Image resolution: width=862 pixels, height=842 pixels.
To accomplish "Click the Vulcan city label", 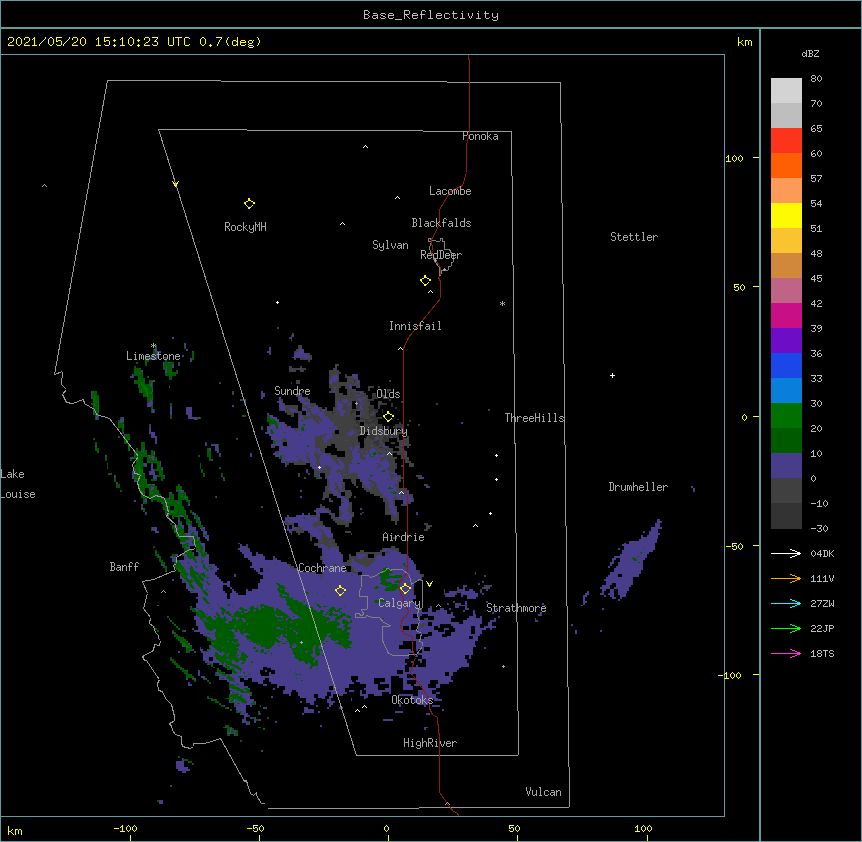I will coord(543,792).
